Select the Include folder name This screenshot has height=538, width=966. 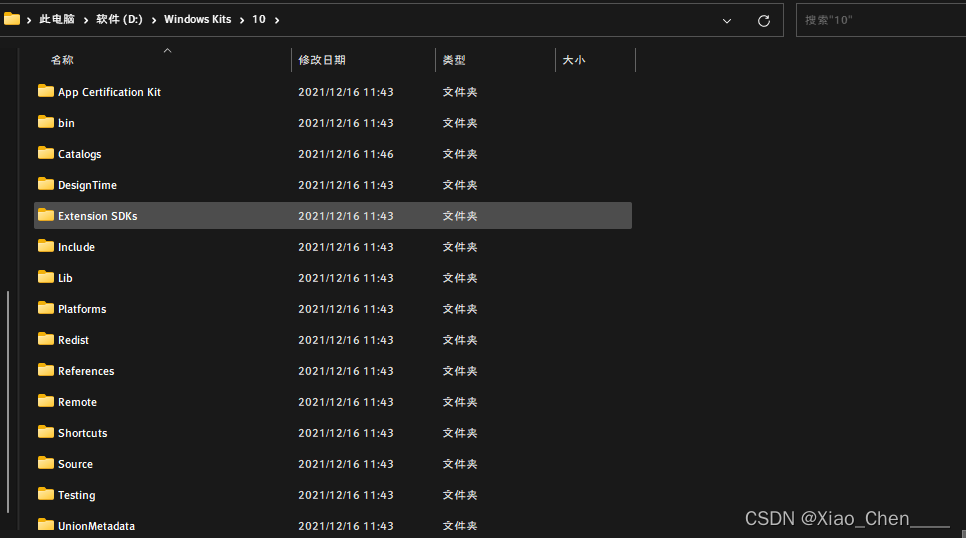point(76,247)
